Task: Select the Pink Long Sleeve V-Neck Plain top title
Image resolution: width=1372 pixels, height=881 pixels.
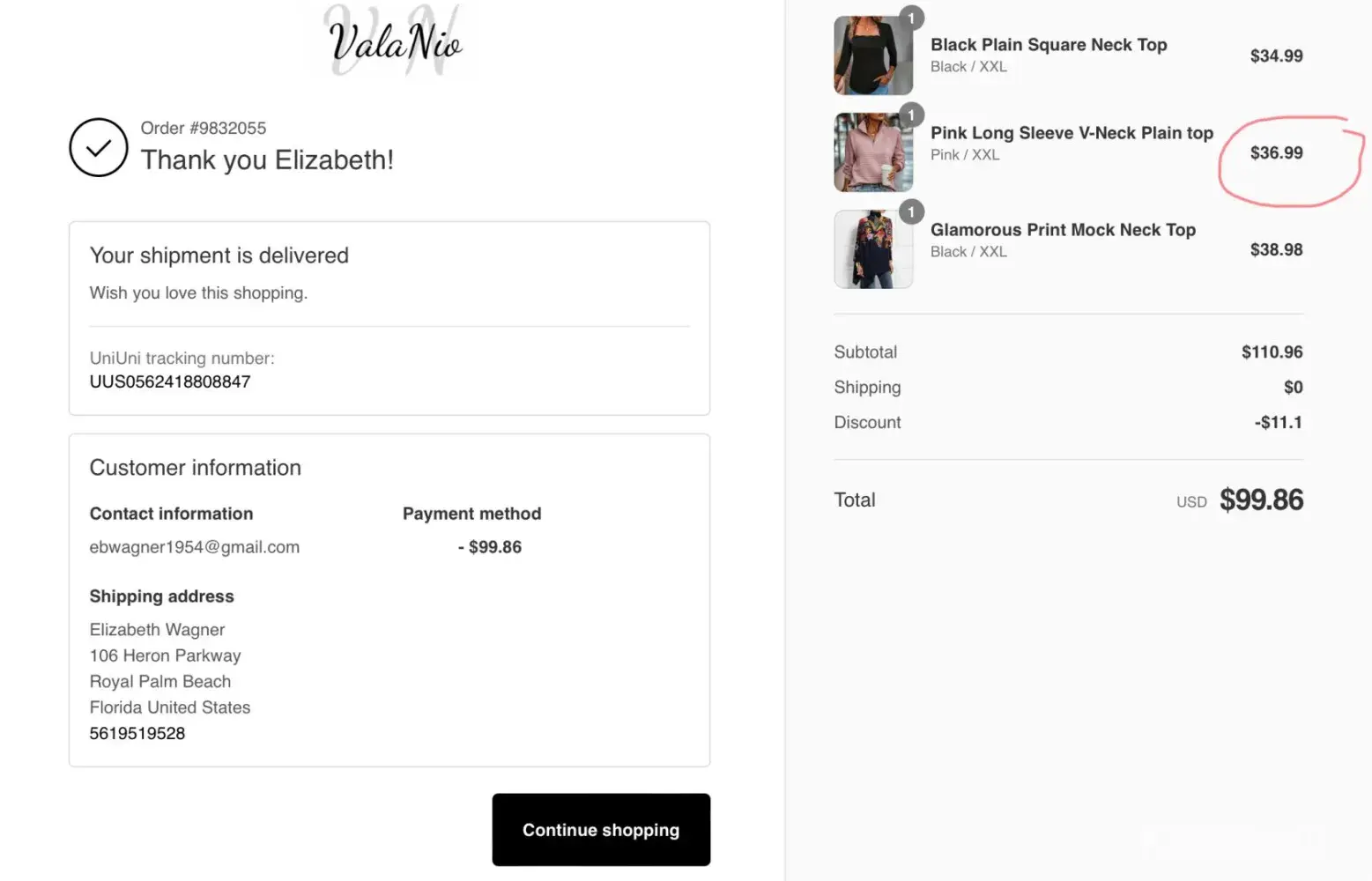Action: click(1072, 133)
